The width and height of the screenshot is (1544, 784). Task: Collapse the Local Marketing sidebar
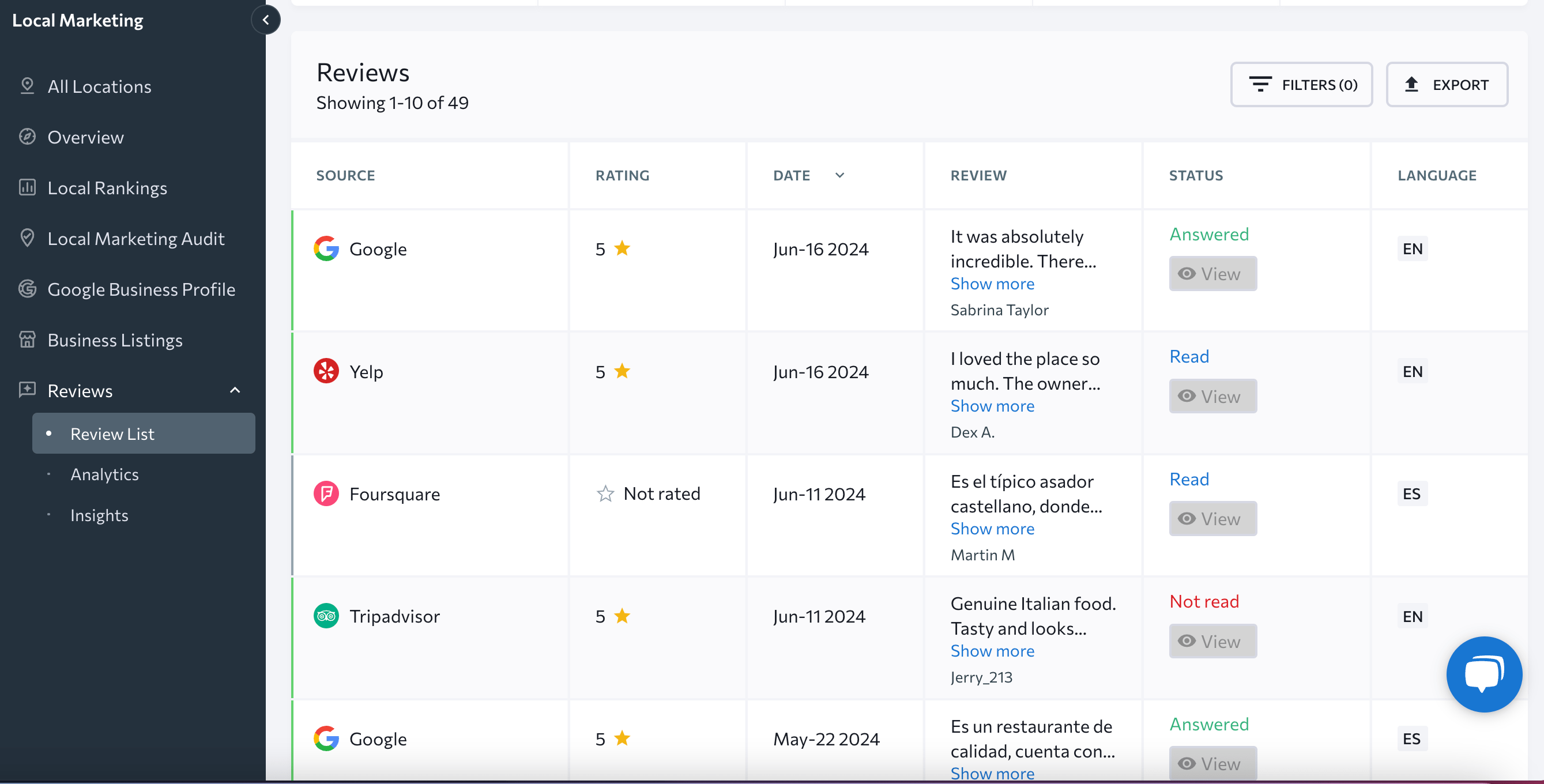pyautogui.click(x=266, y=20)
